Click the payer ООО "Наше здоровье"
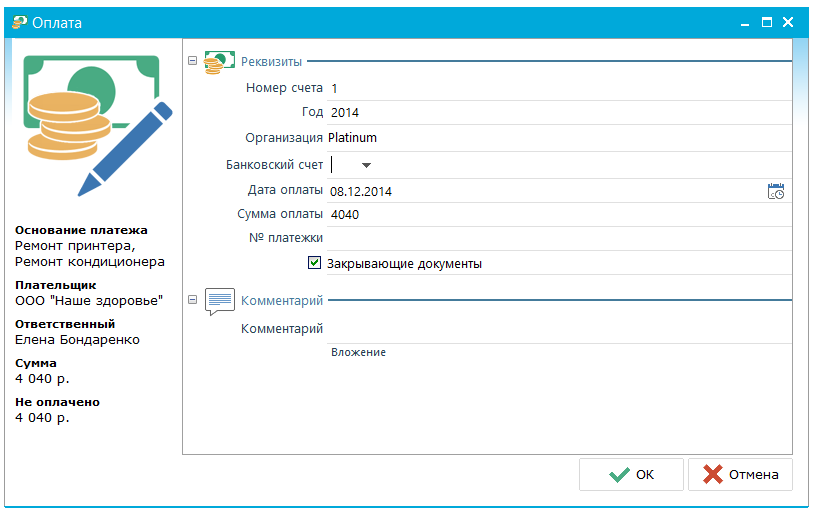This screenshot has width=814, height=512. click(89, 301)
